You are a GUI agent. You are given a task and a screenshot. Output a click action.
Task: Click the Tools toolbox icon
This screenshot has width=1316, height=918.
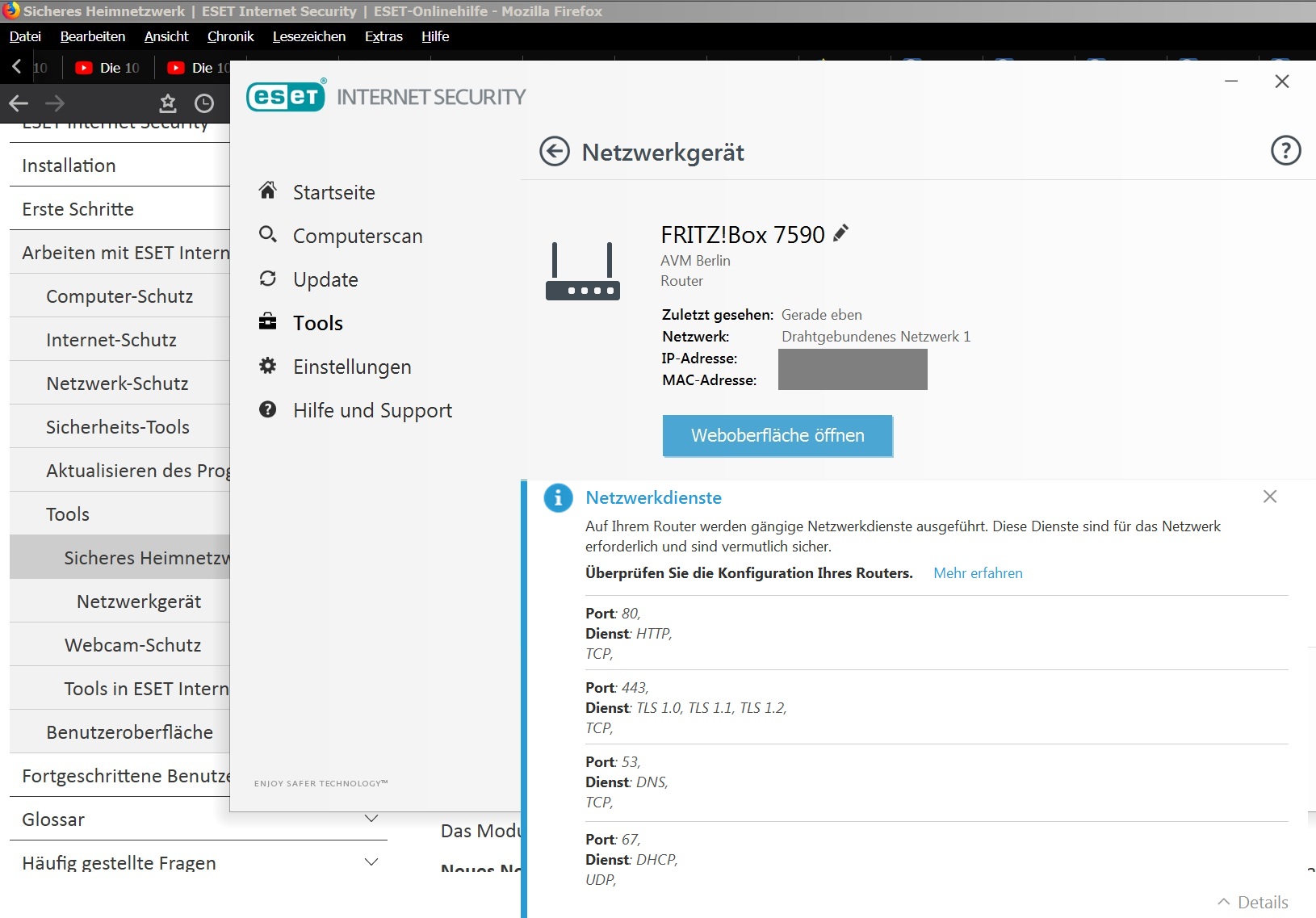268,321
